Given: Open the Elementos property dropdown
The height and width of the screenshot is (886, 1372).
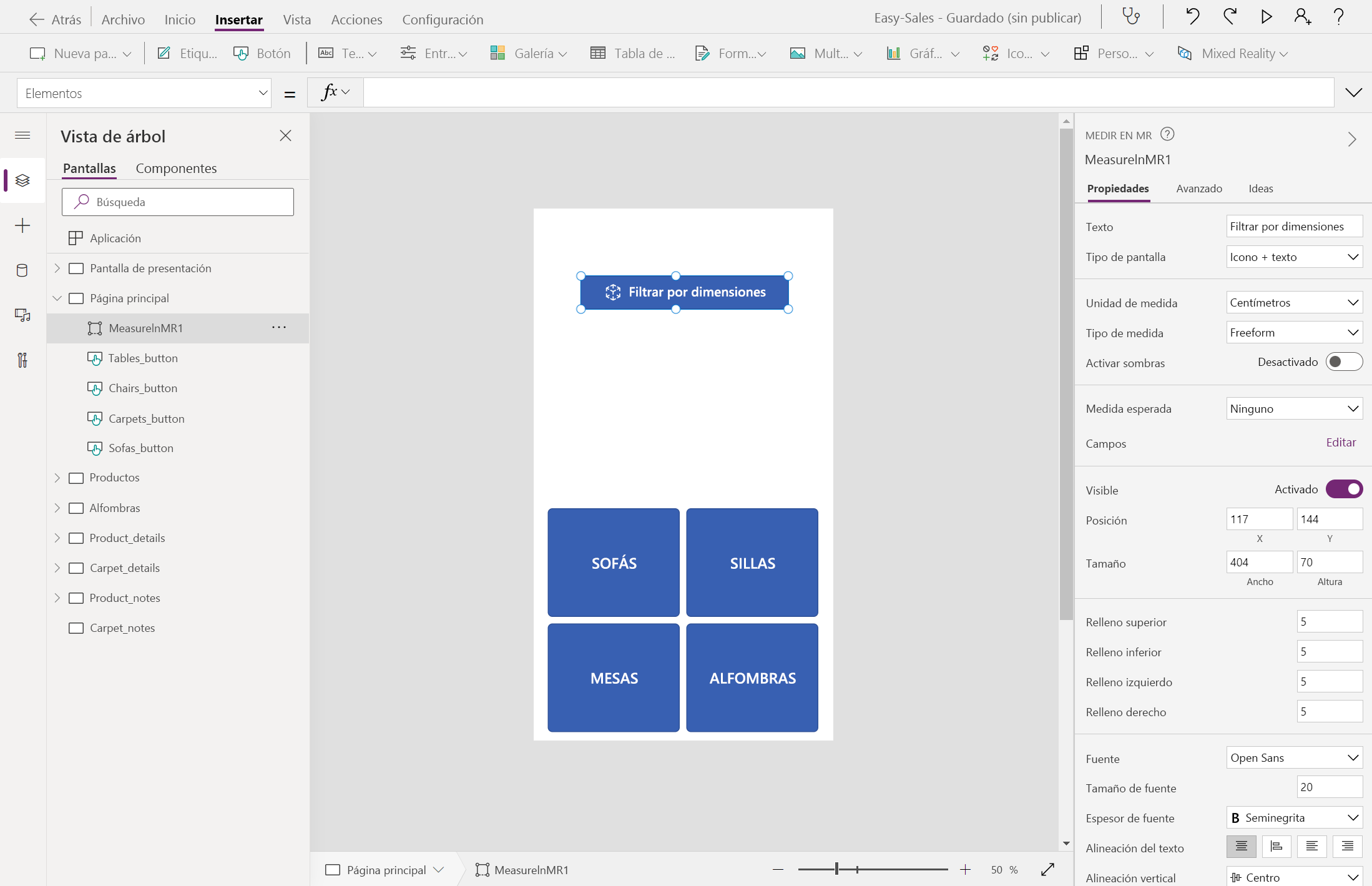Looking at the screenshot, I should click(144, 93).
